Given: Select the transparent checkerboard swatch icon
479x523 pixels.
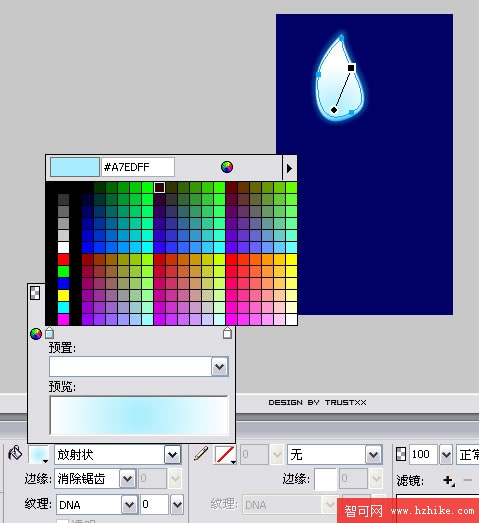Looking at the screenshot, I should tap(35, 293).
